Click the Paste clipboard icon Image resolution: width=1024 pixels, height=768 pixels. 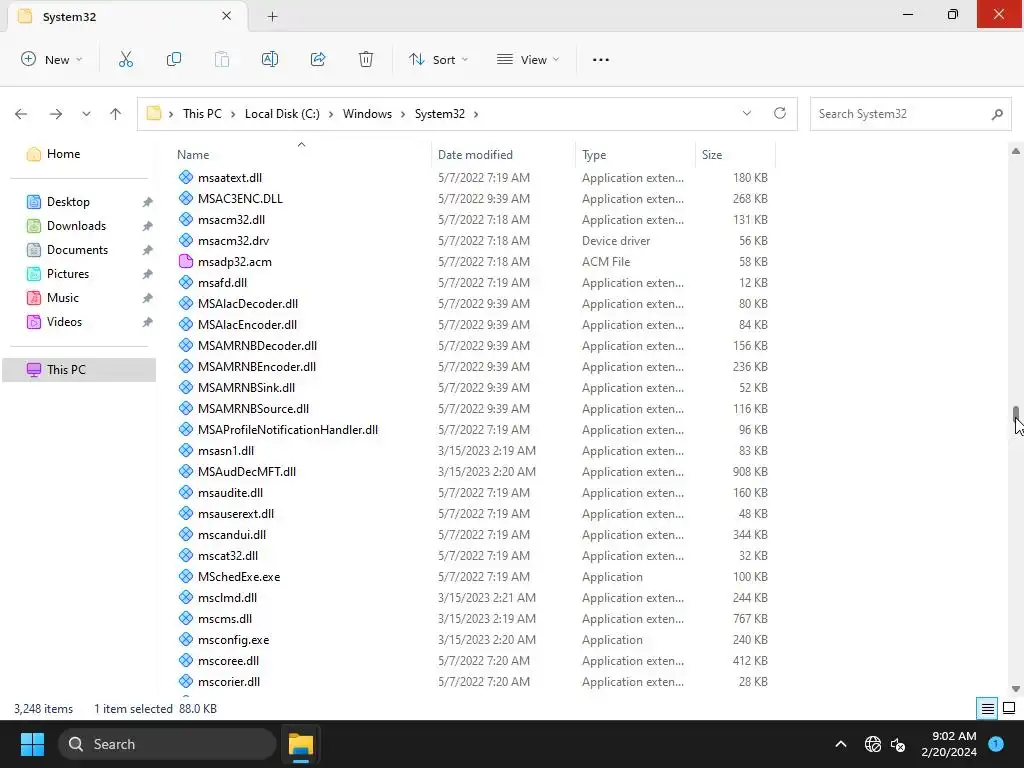point(222,59)
